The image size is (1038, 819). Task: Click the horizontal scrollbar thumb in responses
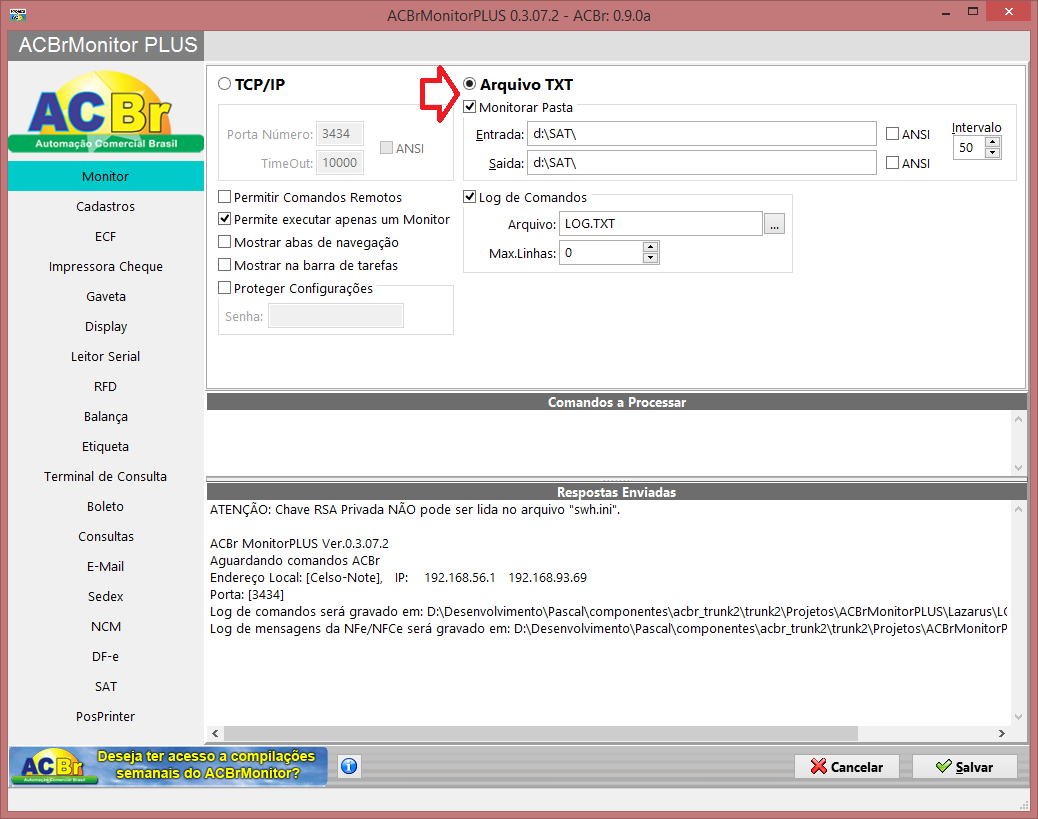point(541,734)
